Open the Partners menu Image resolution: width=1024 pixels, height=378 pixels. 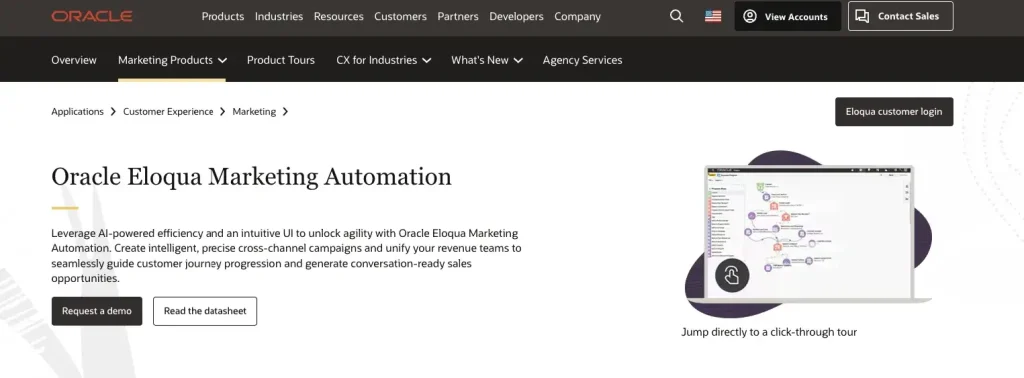point(458,16)
